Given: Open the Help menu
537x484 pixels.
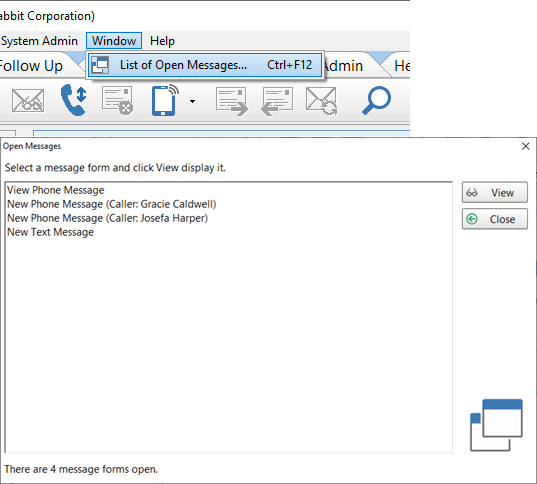Looking at the screenshot, I should click(x=162, y=41).
